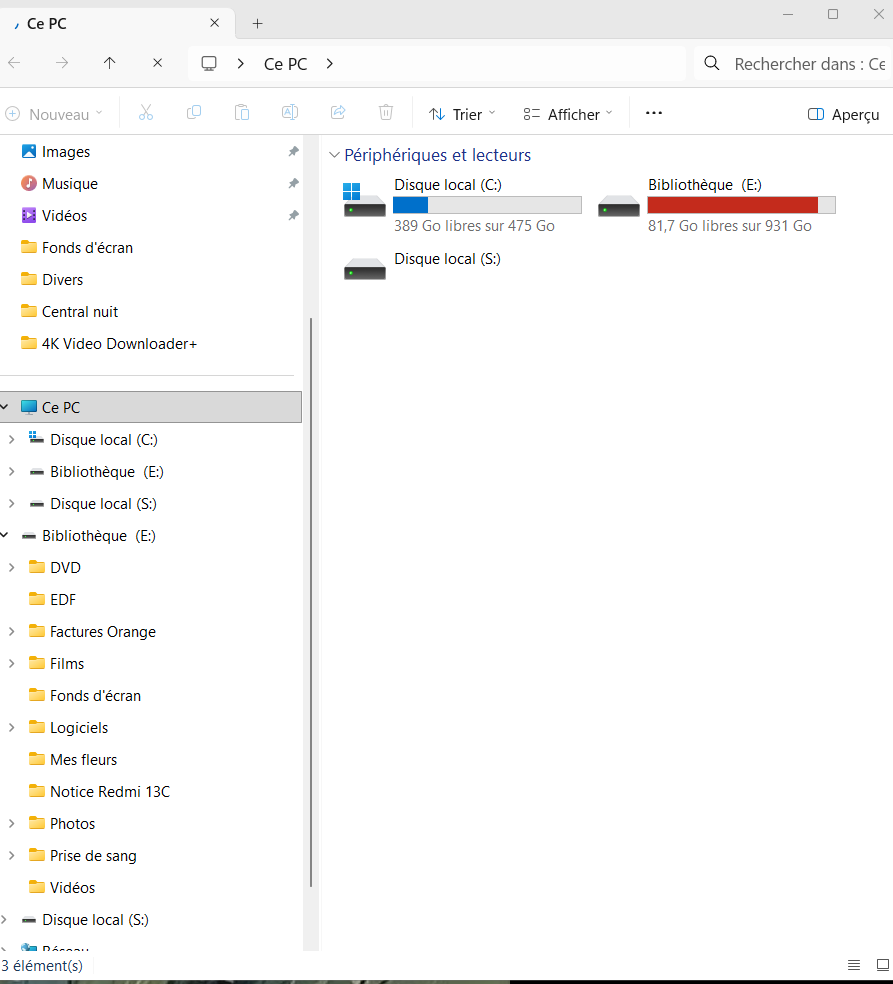Viewport: 893px width, 984px height.
Task: Click the red usage bar of Bibliothèque (E:)
Action: tap(741, 205)
